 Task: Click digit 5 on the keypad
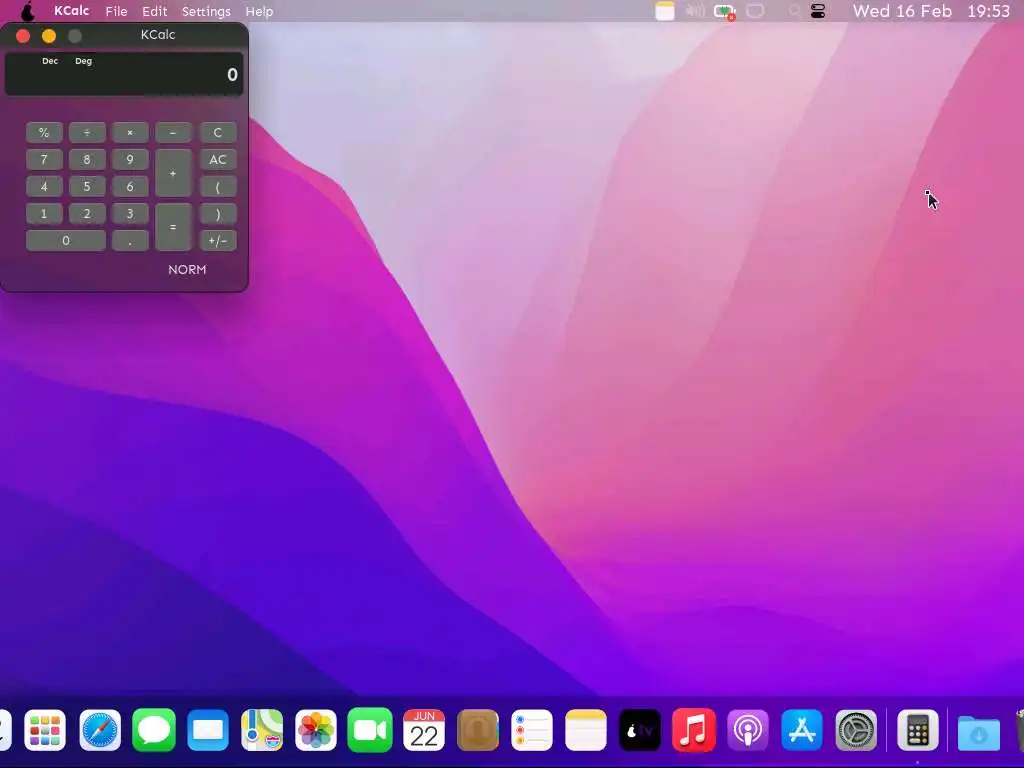(87, 187)
